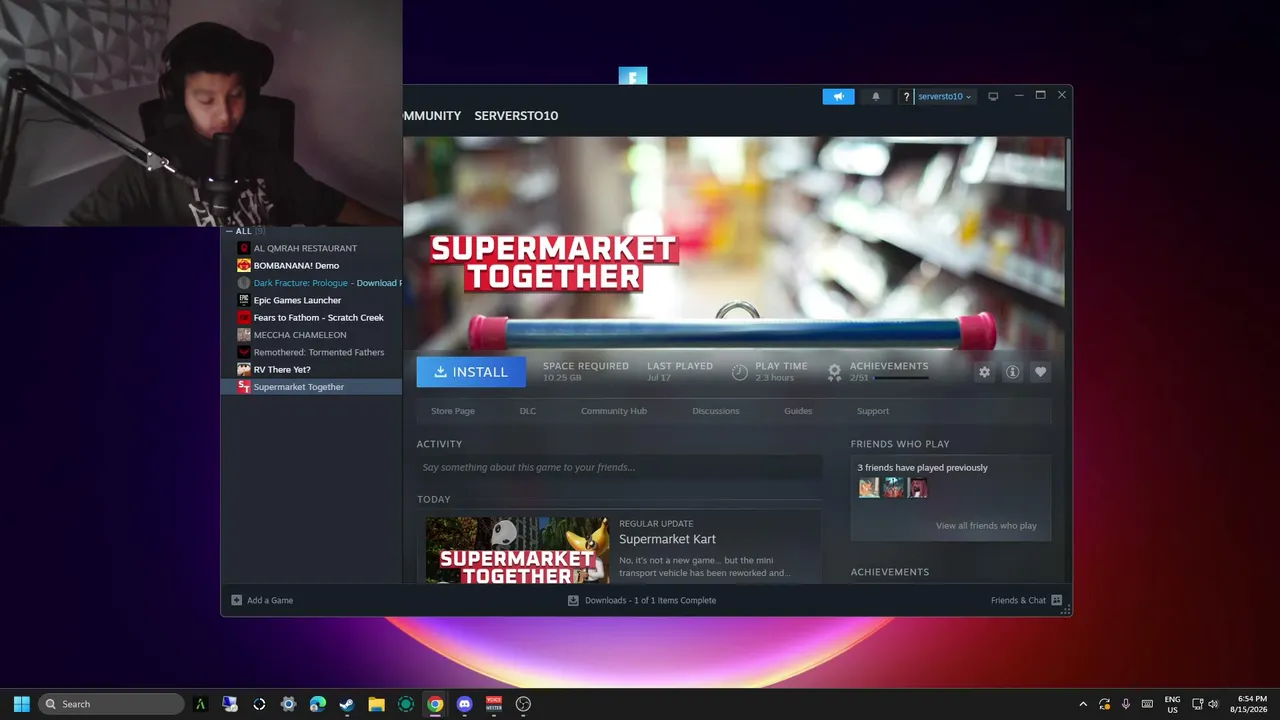Screen dimensions: 1280x720
Task: Click the Supermarket Together list icon
Action: (x=244, y=387)
